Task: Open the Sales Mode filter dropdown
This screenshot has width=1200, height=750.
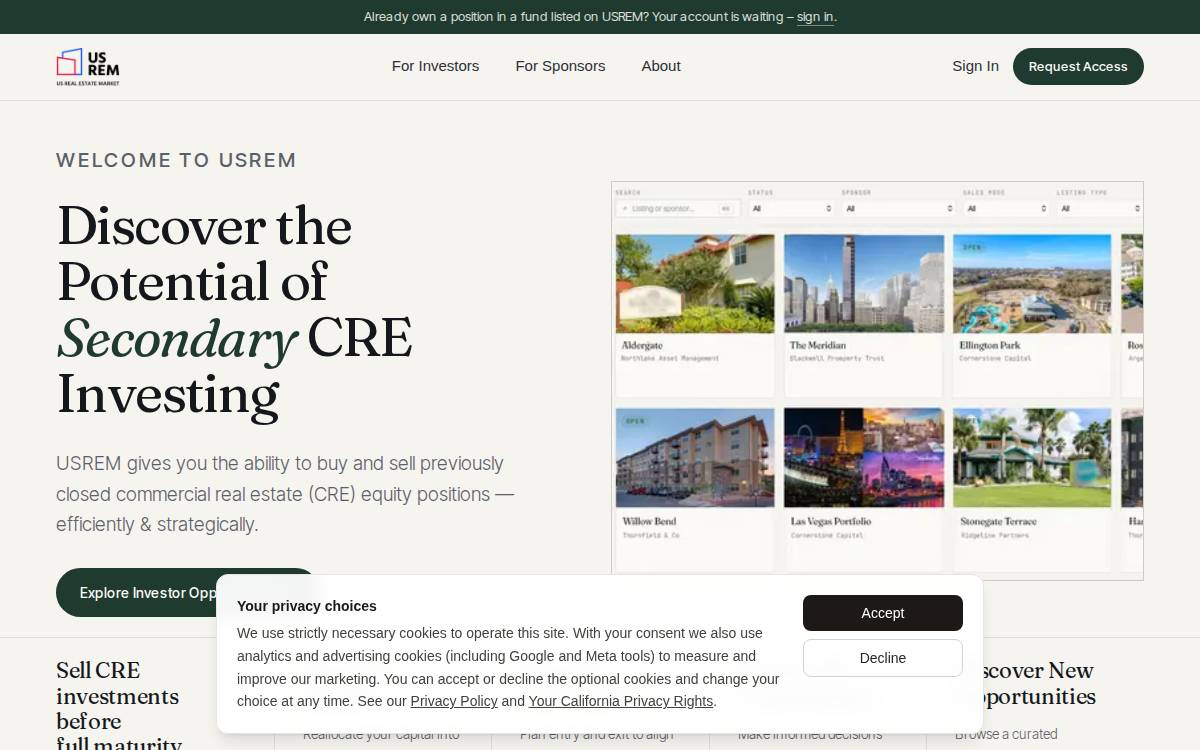Action: [x=1006, y=208]
